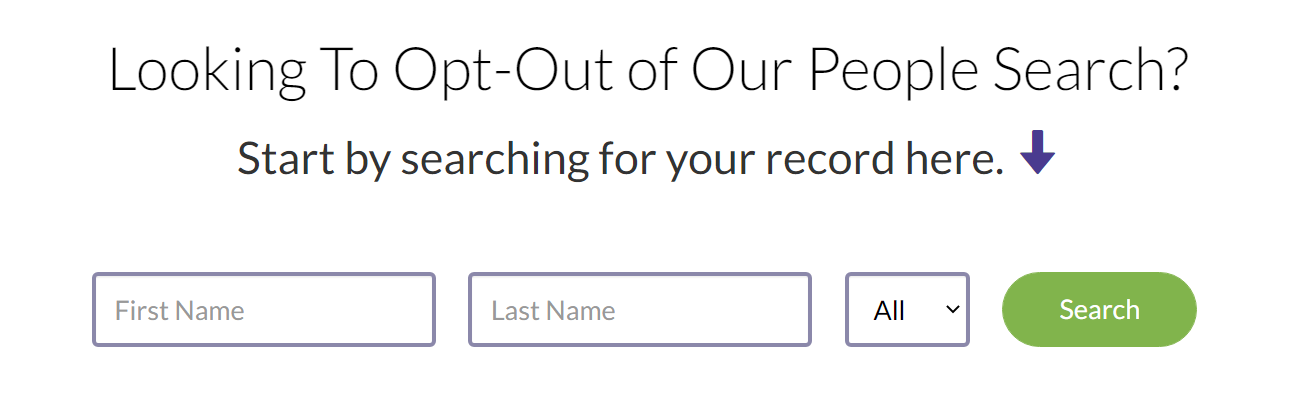Viewport: 1296px width, 403px height.
Task: Click the word 'Search' on the green button
Action: 1099,310
